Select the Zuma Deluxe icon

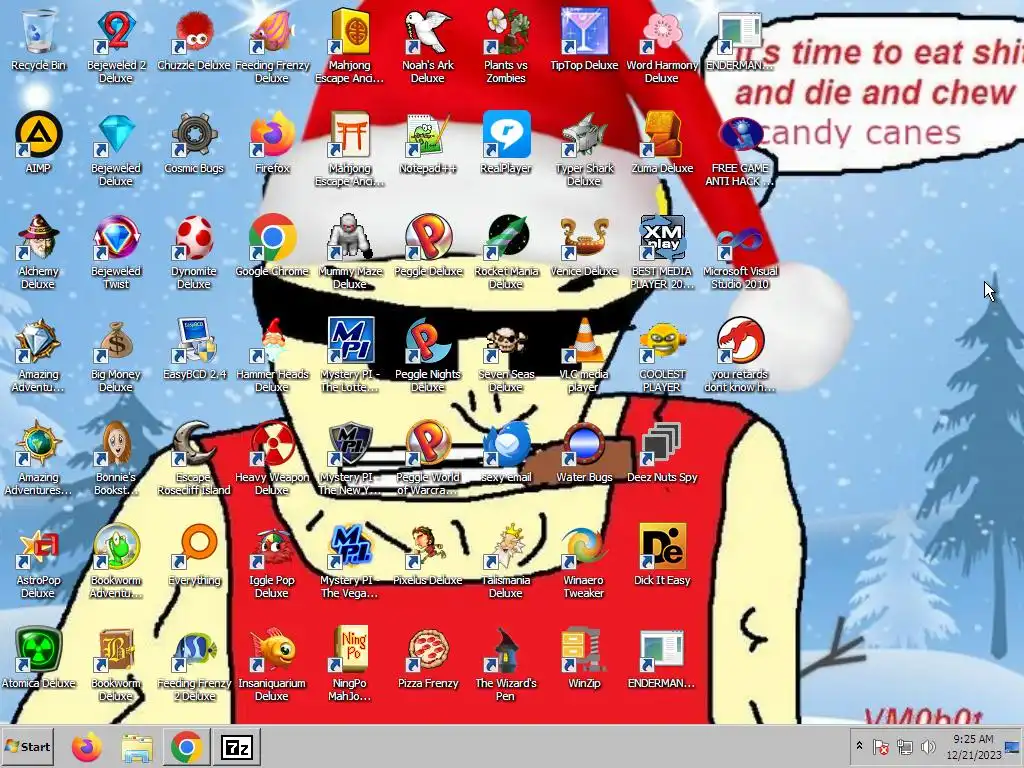click(662, 144)
